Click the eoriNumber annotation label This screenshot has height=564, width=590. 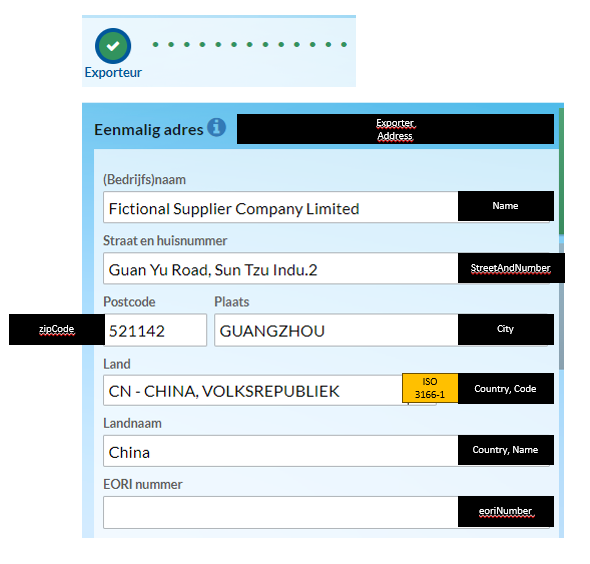[x=506, y=511]
